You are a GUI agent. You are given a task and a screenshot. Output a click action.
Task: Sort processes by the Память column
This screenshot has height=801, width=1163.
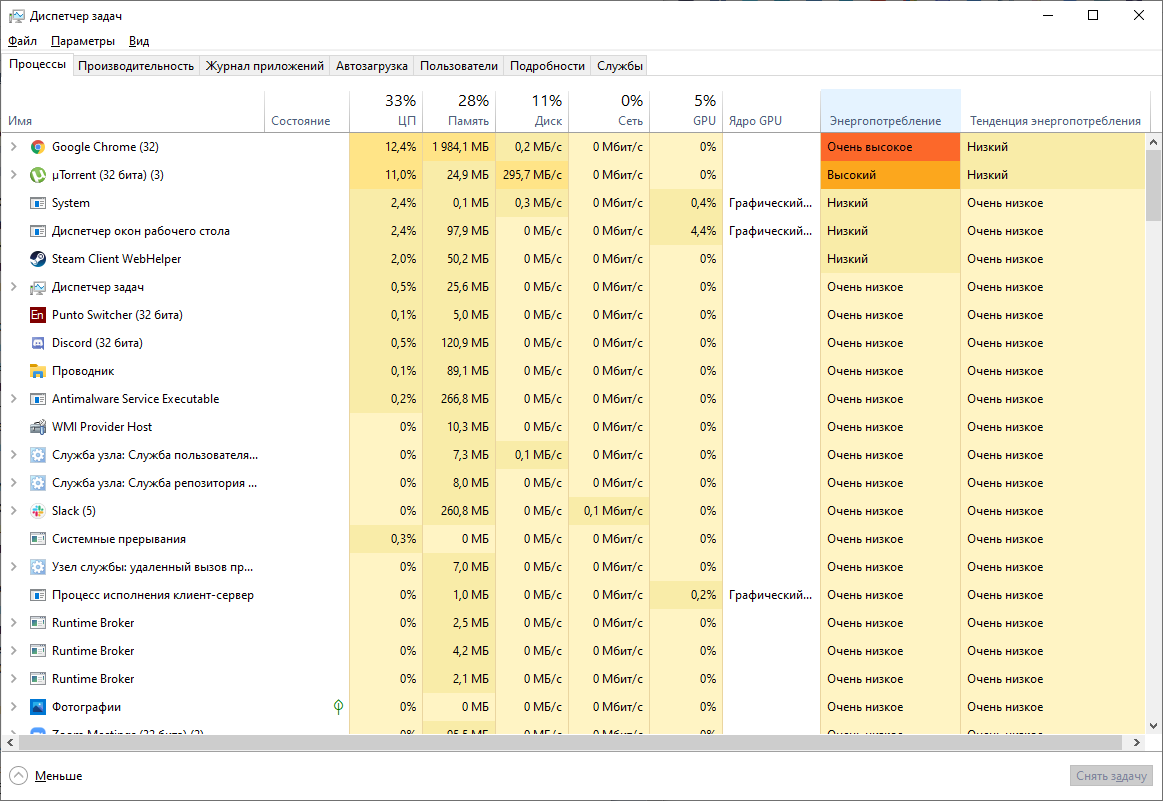(x=459, y=110)
